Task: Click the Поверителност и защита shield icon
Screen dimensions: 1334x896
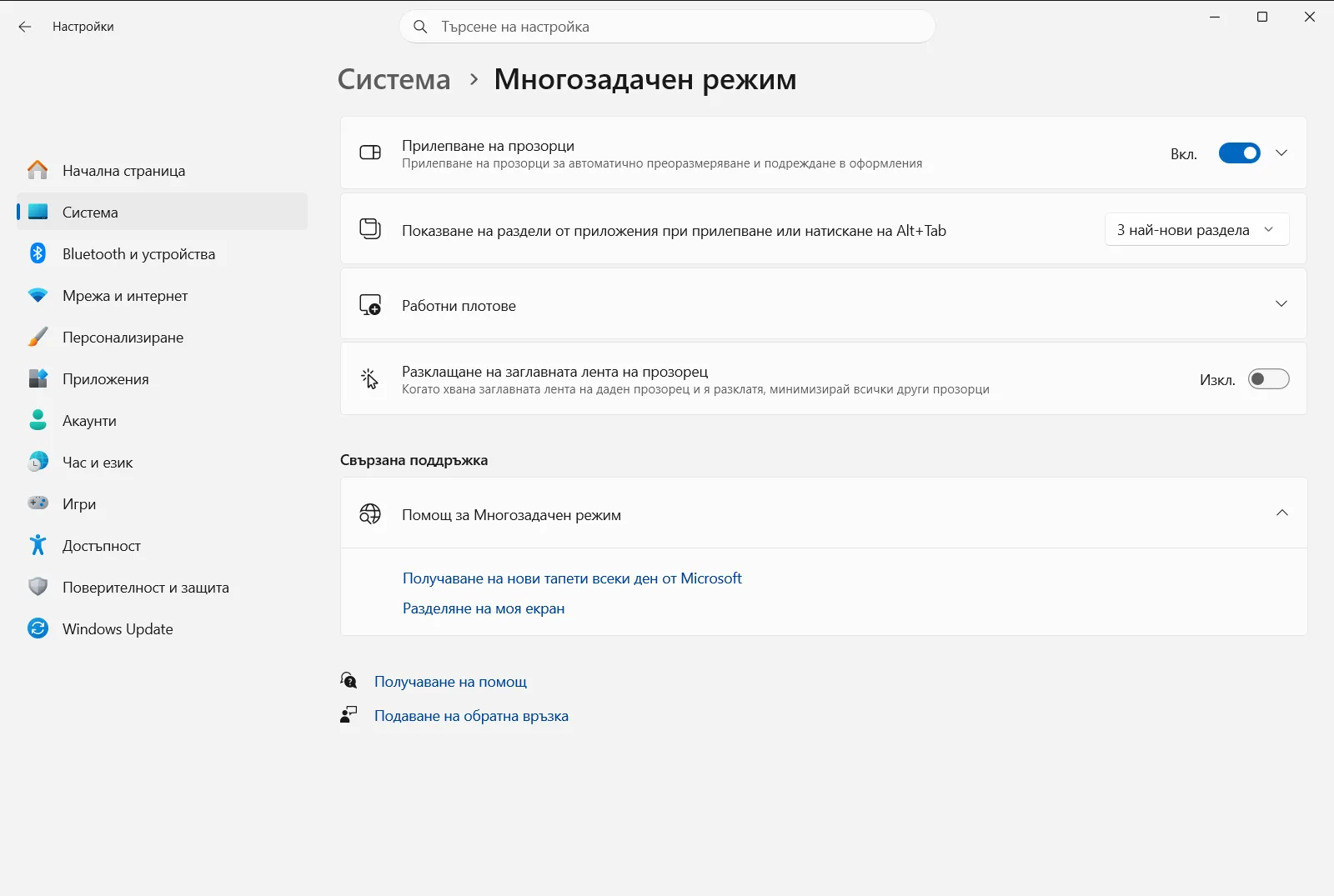Action: 38,587
